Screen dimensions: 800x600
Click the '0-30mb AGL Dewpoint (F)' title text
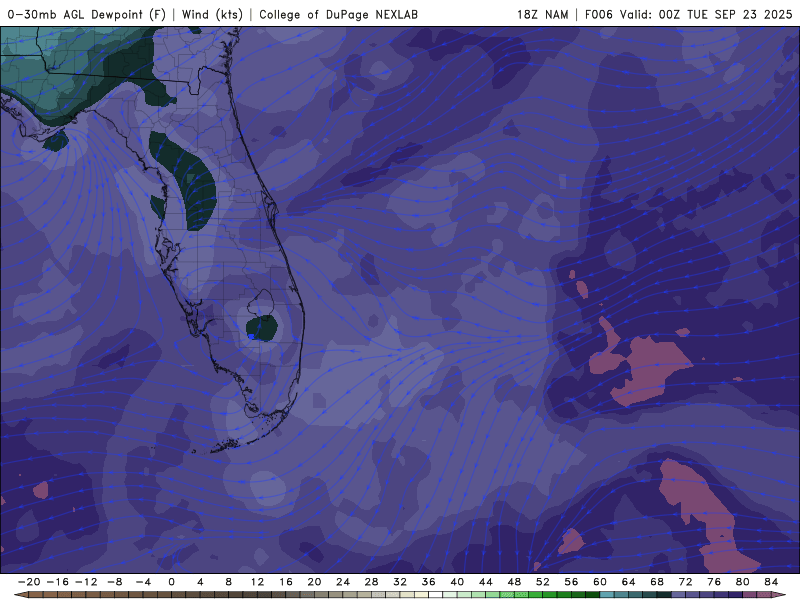pyautogui.click(x=87, y=14)
